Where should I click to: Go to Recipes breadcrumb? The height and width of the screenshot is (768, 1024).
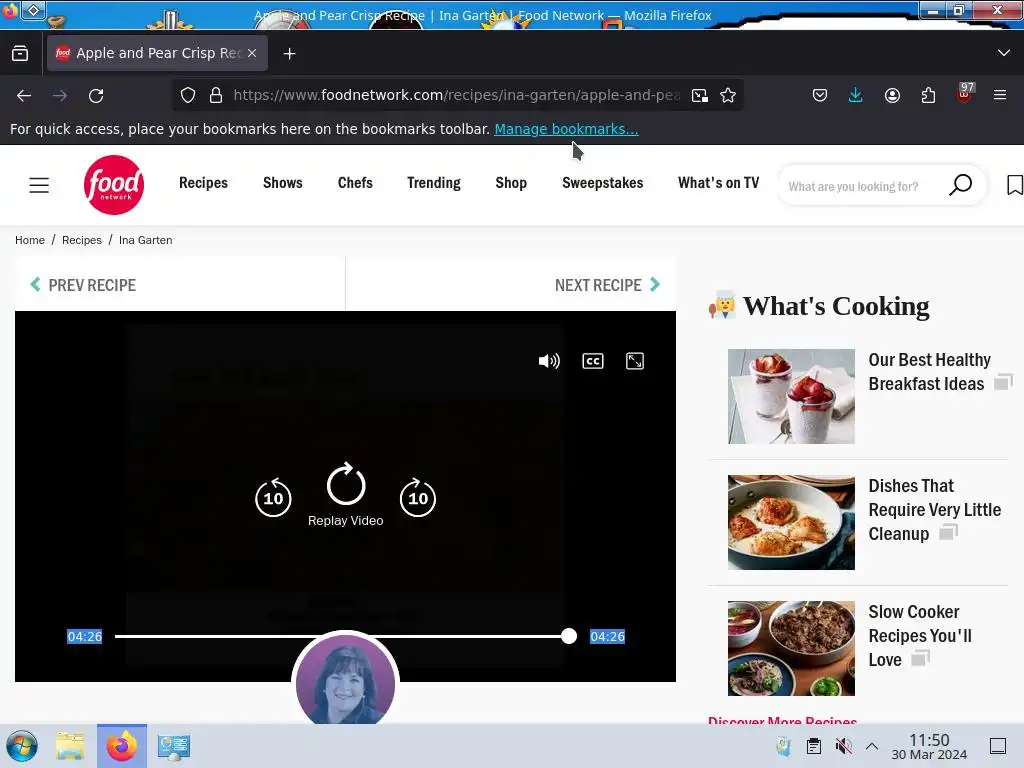82,240
